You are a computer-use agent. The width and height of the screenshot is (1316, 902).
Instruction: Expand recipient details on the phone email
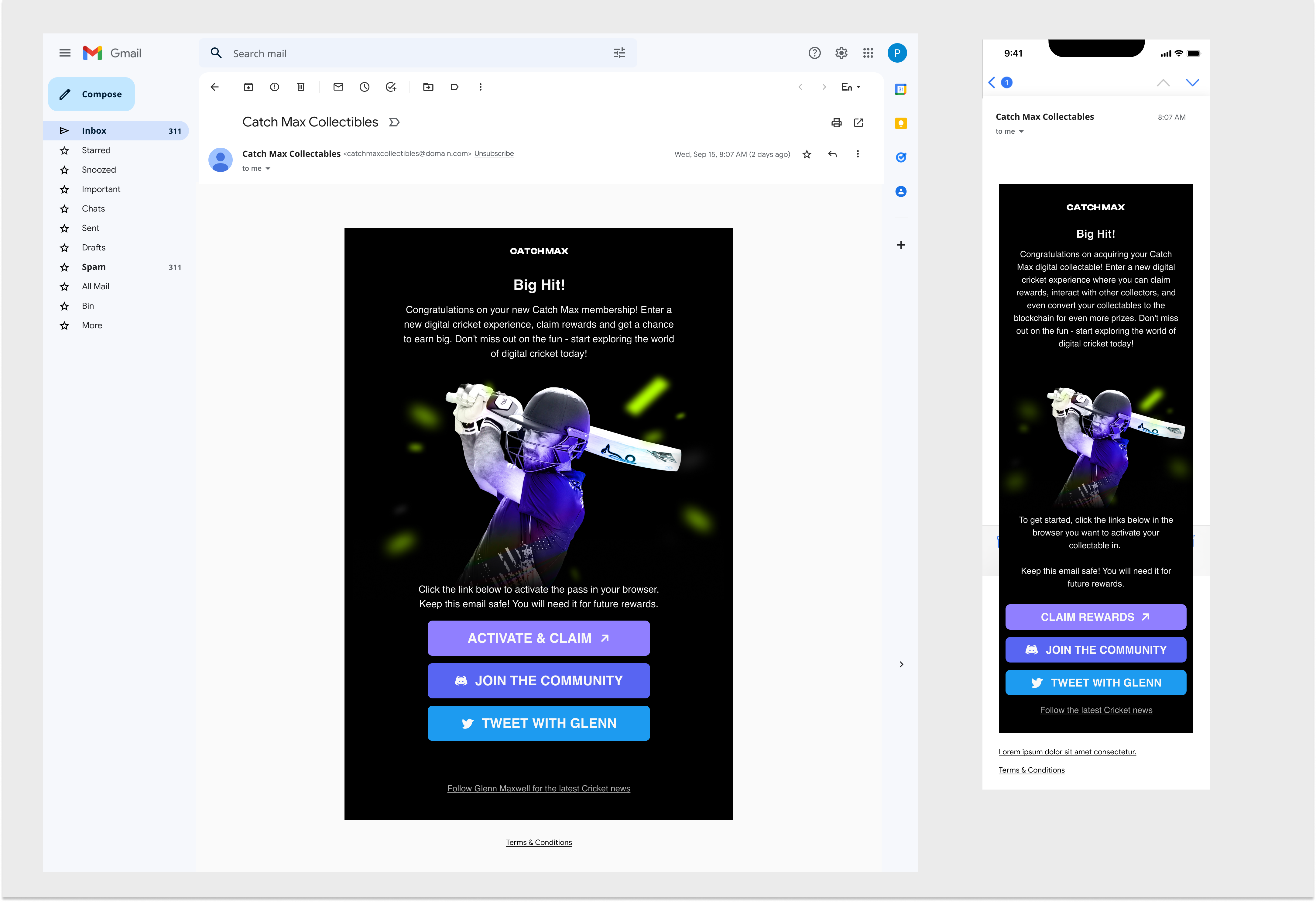pyautogui.click(x=1021, y=132)
